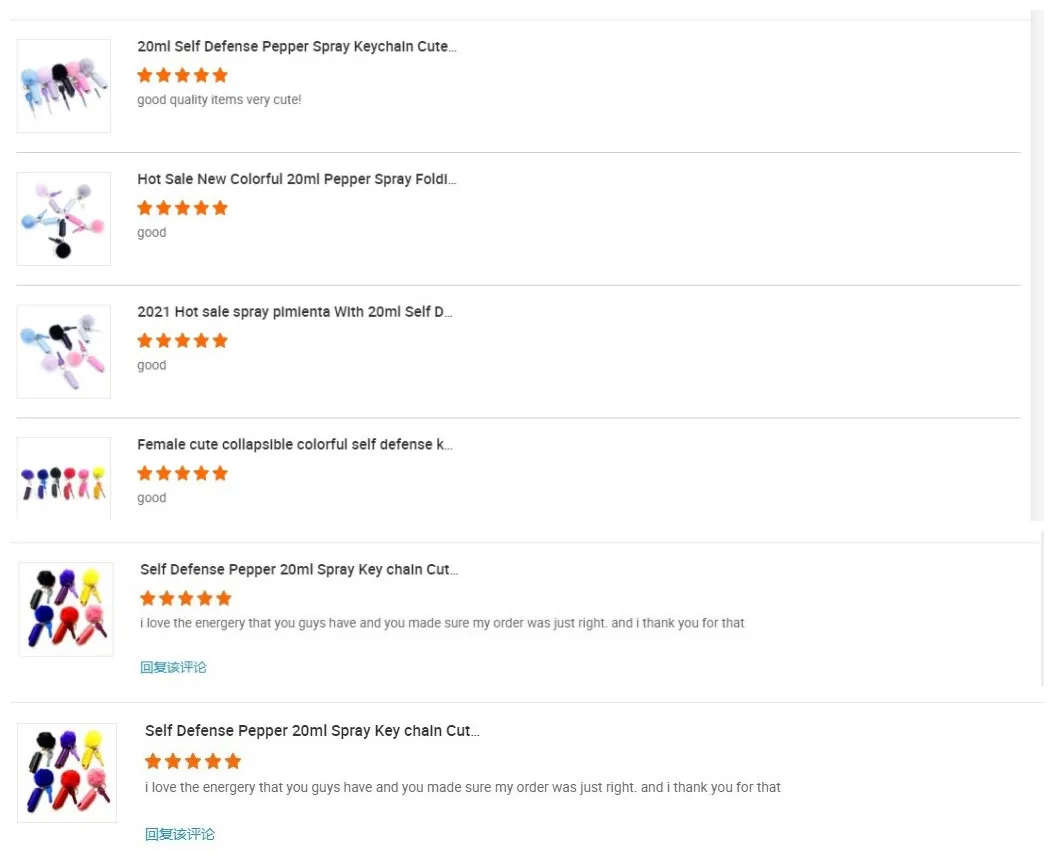Open the "2021 Hot sale spray pimienta" thumbnail

click(x=64, y=351)
